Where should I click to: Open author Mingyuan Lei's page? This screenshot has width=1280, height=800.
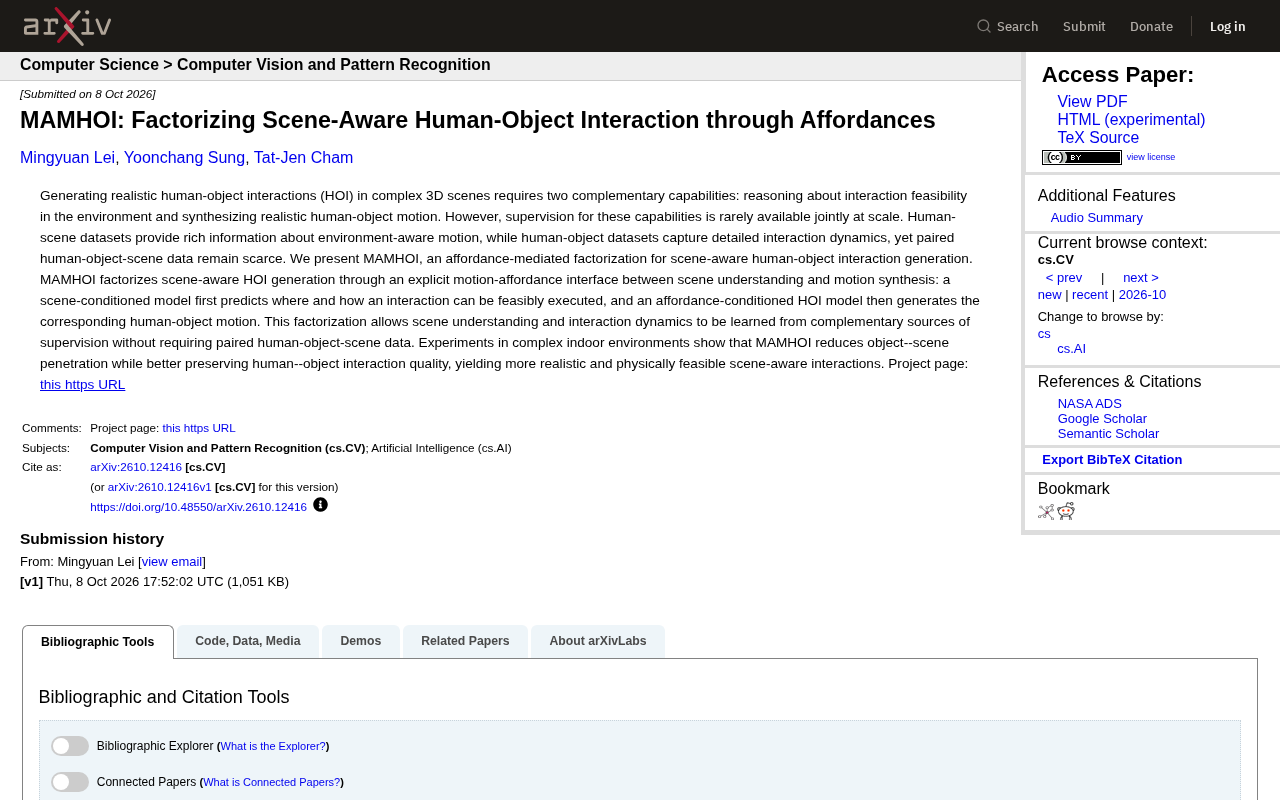(68, 158)
